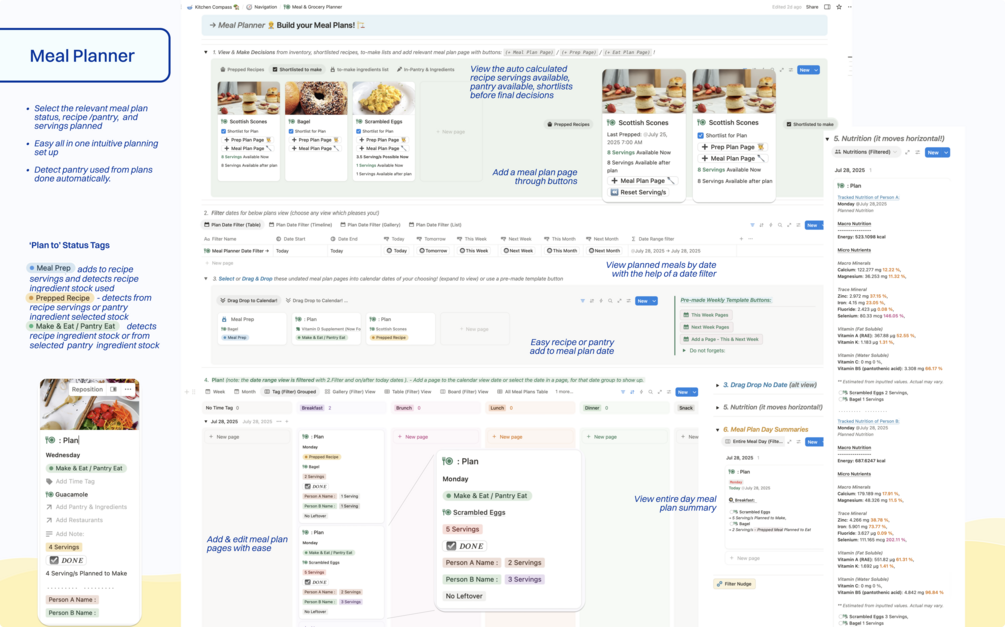Toggle DONE checkbox on Guacamole plan page
The width and height of the screenshot is (1005, 627).
click(x=54, y=560)
